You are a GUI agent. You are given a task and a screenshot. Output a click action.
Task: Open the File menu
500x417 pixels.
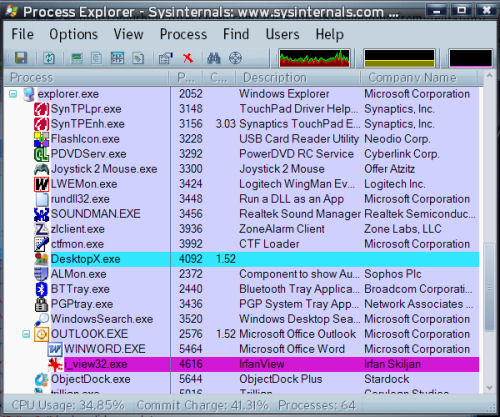(22, 34)
